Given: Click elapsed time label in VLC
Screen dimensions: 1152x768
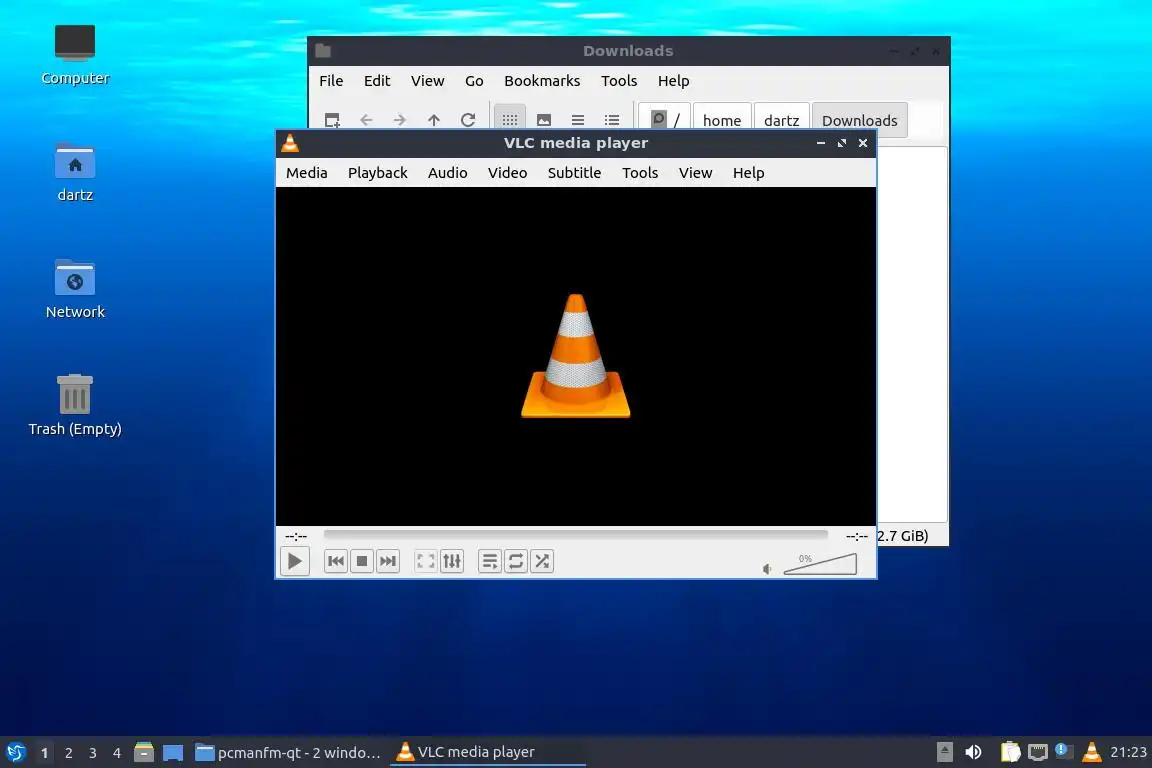Looking at the screenshot, I should pyautogui.click(x=296, y=536).
